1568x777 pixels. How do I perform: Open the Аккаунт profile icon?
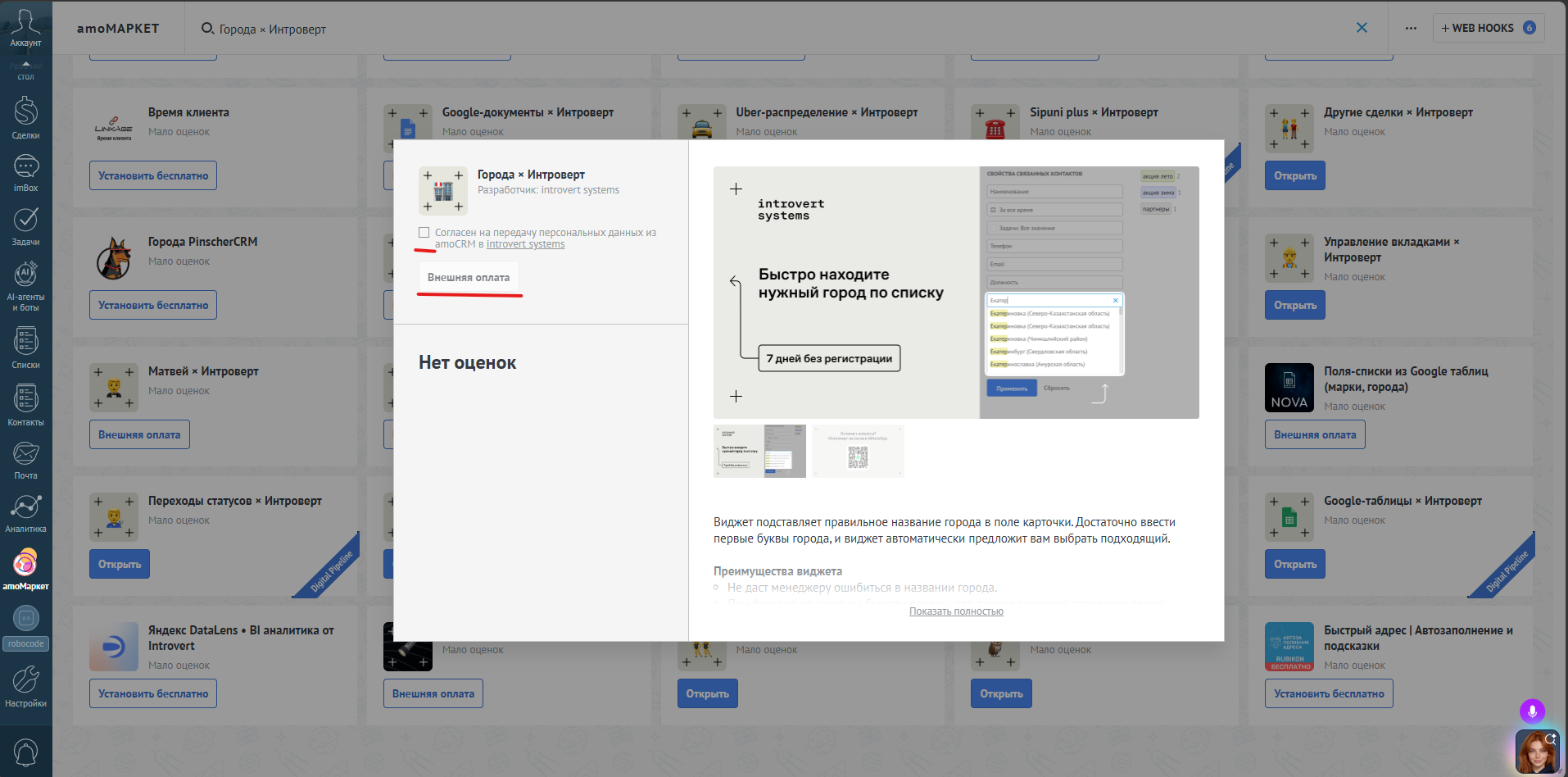(25, 27)
